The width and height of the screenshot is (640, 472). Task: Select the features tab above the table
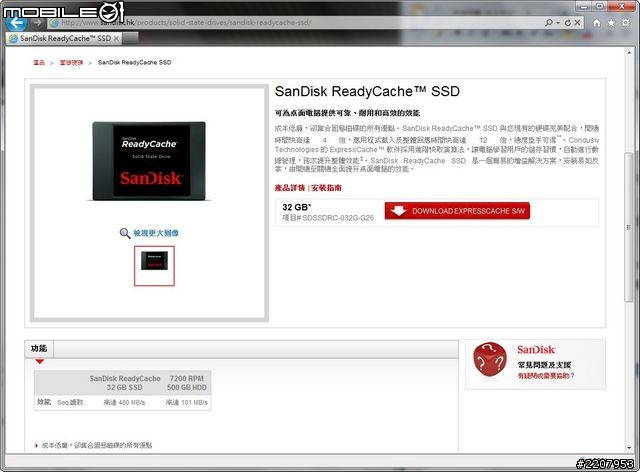[39, 348]
